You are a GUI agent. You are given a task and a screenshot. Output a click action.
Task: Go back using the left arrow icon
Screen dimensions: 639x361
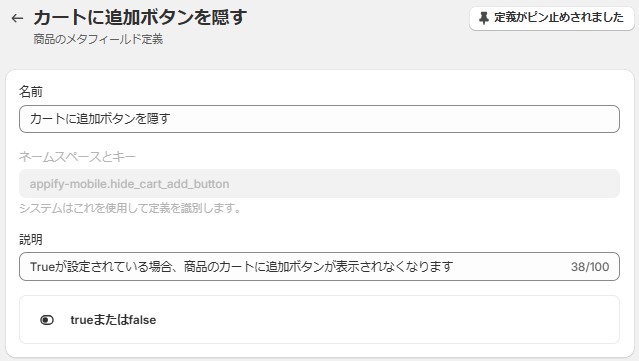pyautogui.click(x=17, y=18)
